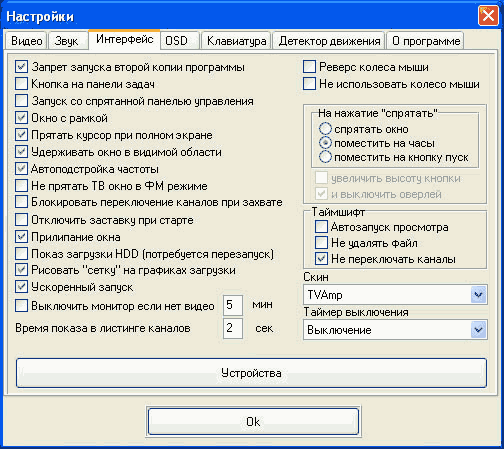This screenshot has height=449, width=504.
Task: Uncheck Автоподстройка частоты
Action: point(21,169)
